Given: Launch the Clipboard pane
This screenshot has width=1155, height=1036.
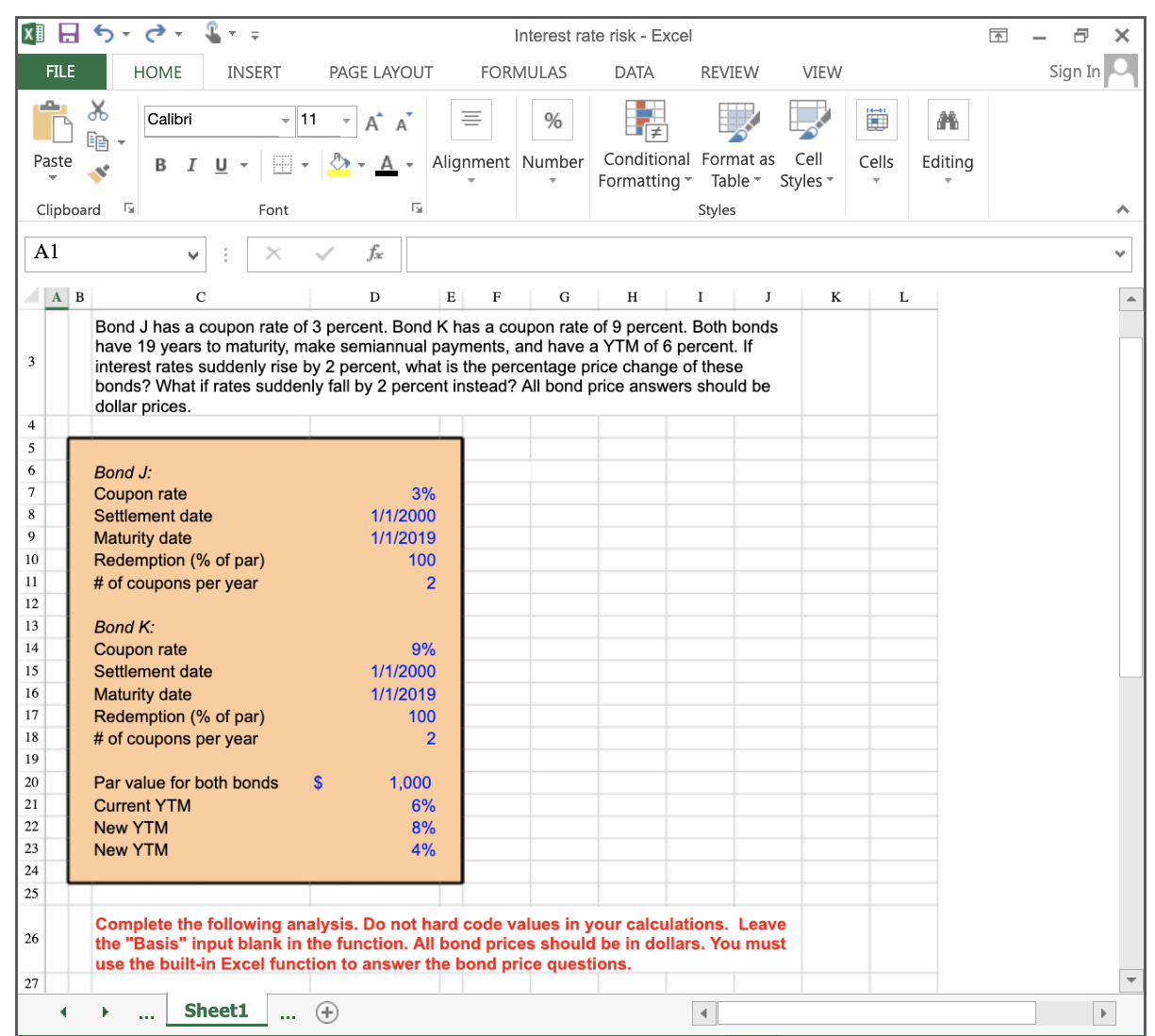Looking at the screenshot, I should 129,208.
